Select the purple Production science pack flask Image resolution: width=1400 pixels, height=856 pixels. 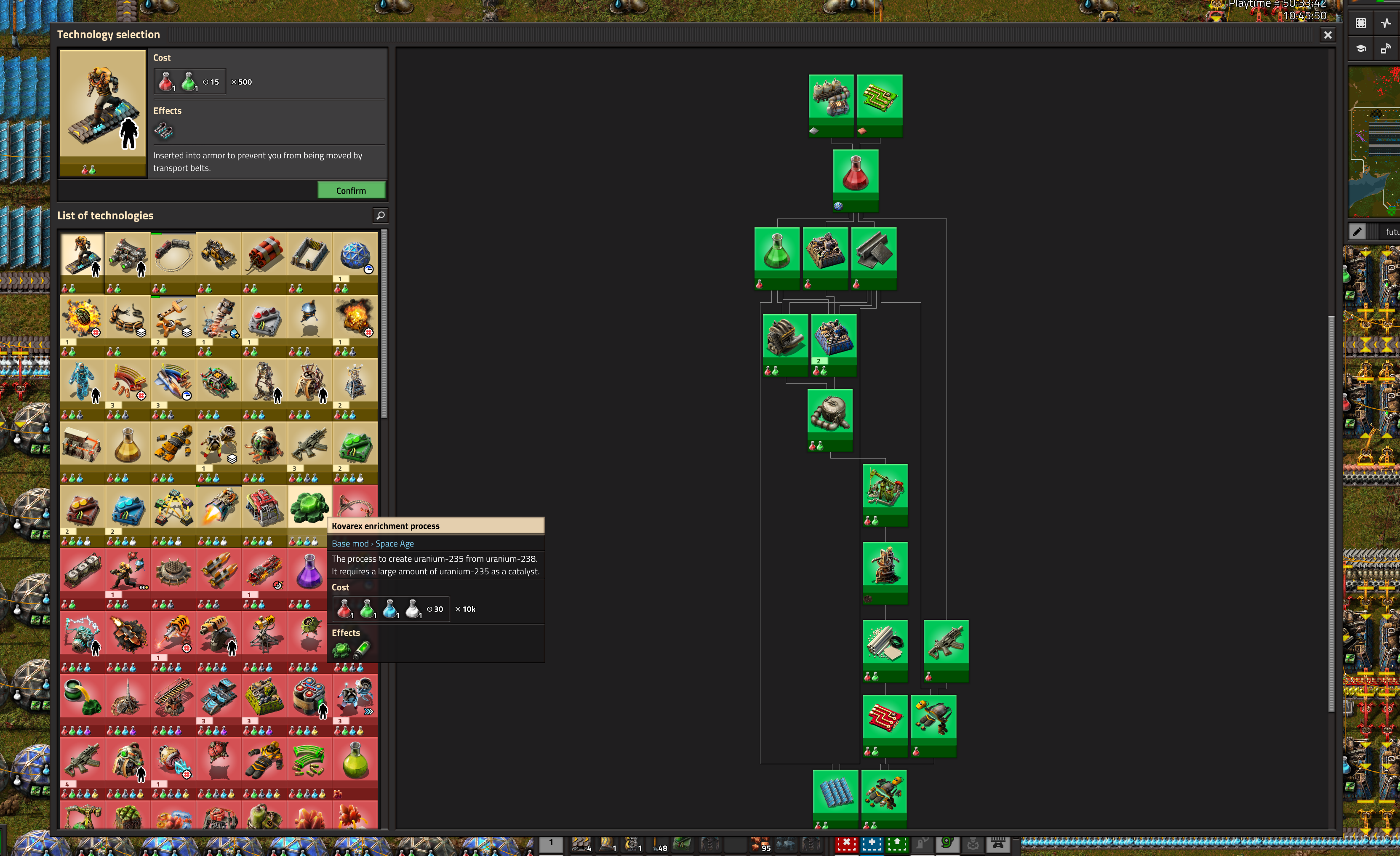(309, 579)
